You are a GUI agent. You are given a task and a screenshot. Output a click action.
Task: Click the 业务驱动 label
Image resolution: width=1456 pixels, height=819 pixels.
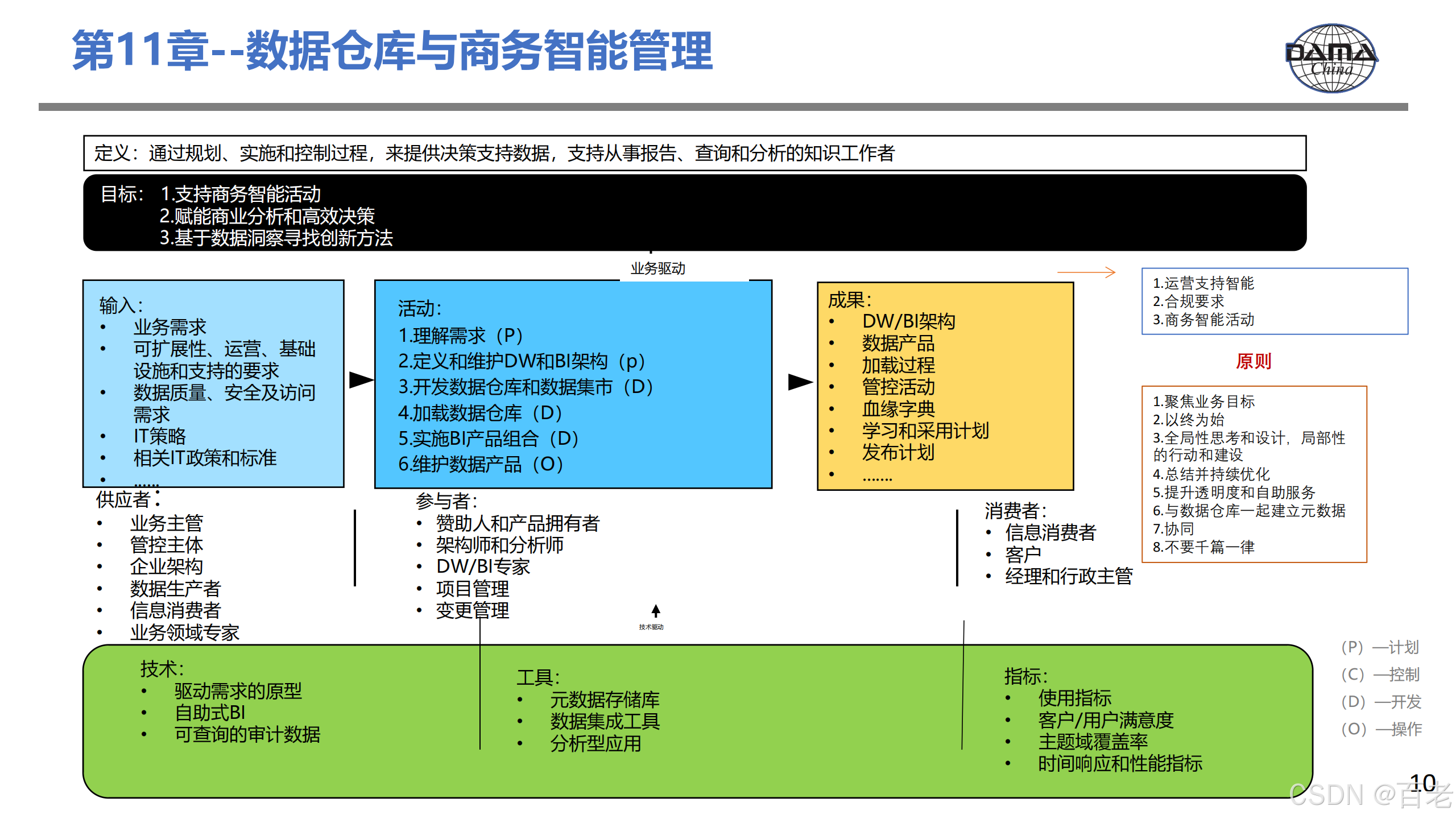click(x=657, y=268)
